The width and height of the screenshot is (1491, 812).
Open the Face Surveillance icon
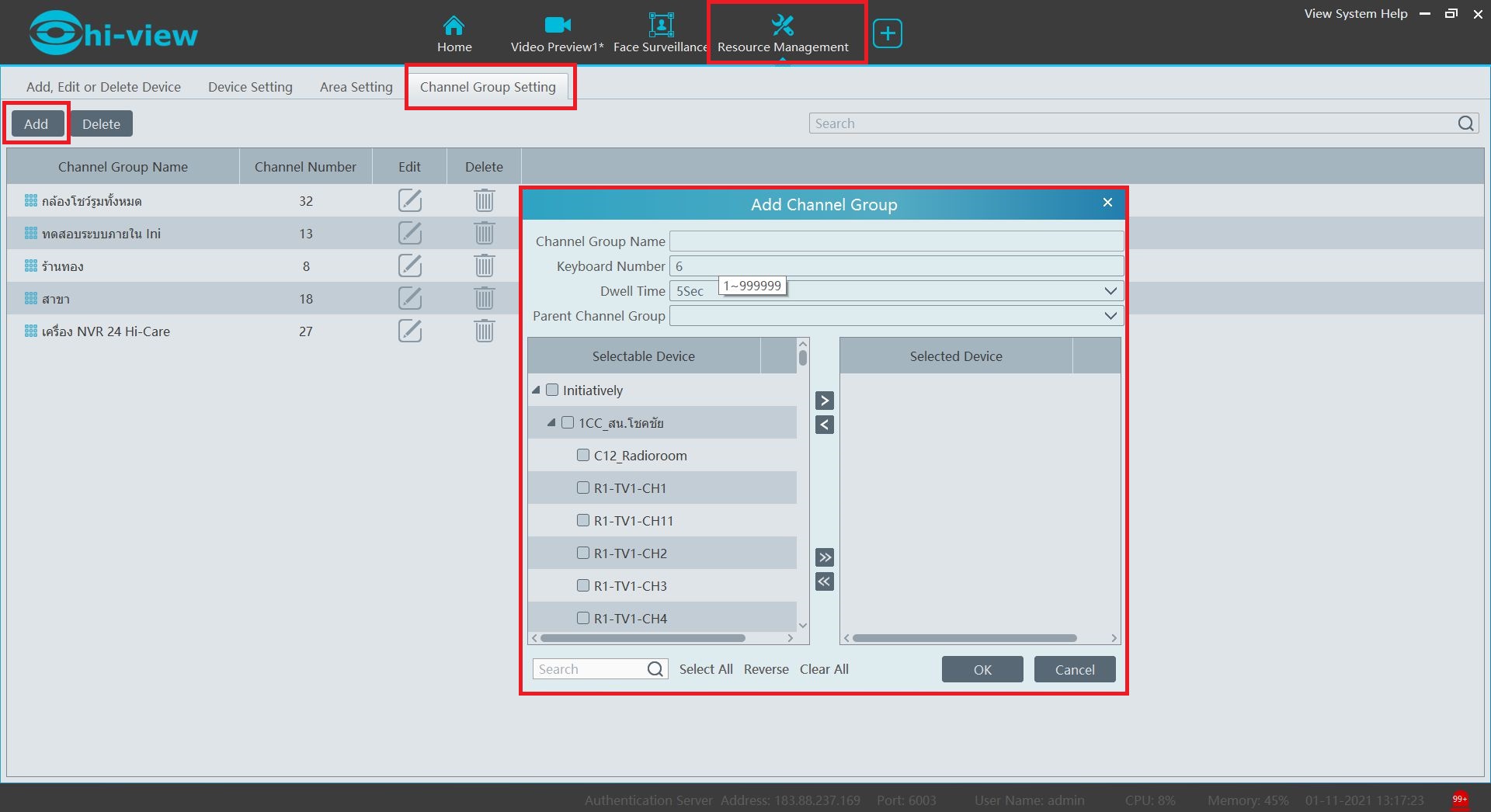(x=660, y=26)
